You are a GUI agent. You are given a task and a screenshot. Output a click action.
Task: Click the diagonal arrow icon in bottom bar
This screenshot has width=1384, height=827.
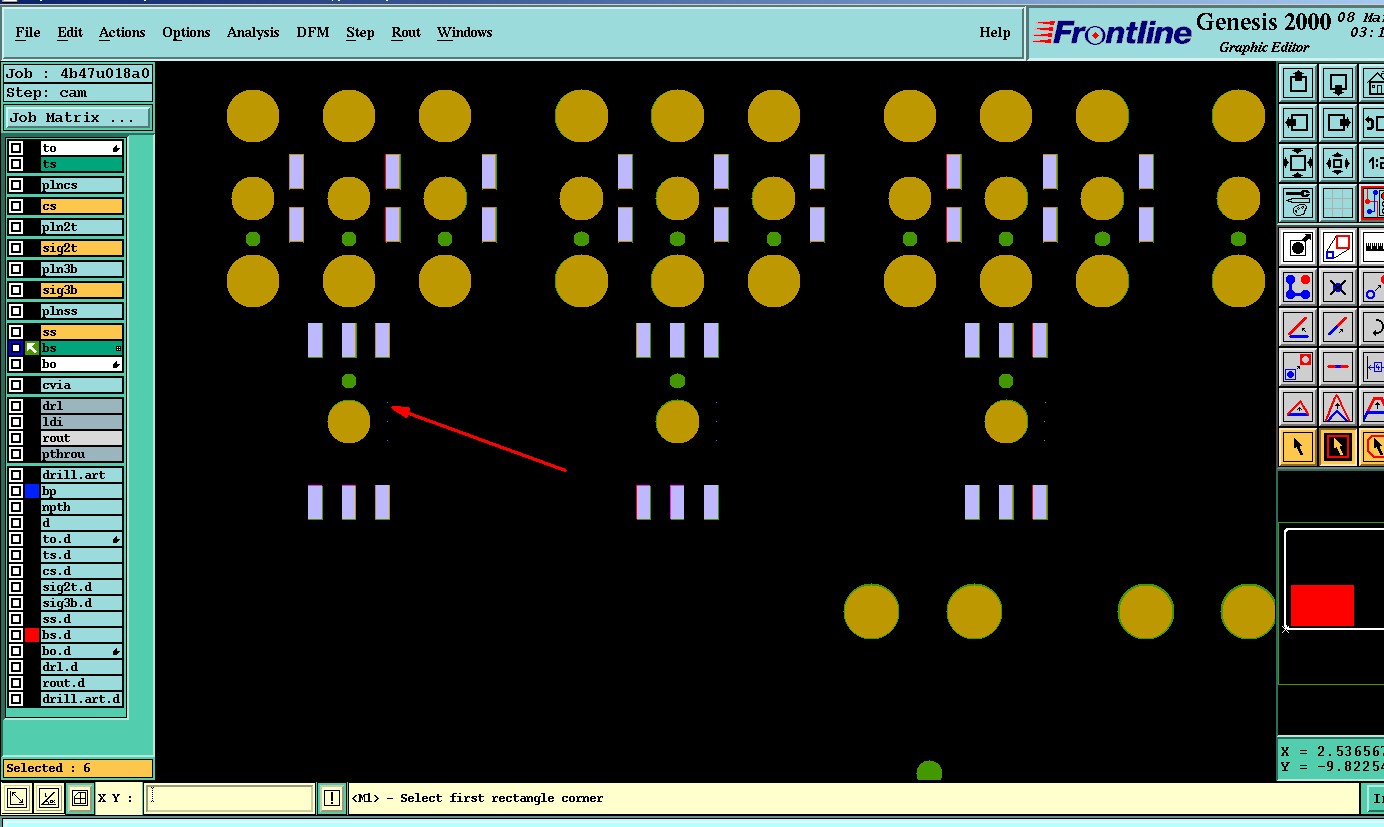pos(17,798)
